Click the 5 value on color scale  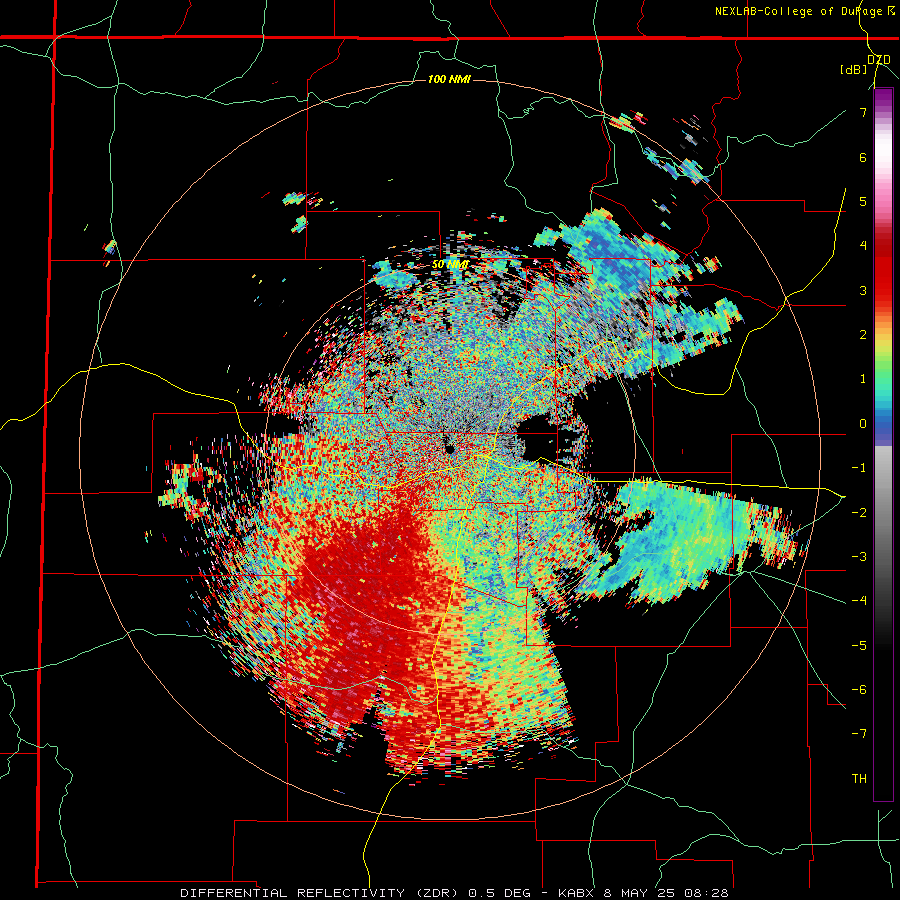(863, 201)
